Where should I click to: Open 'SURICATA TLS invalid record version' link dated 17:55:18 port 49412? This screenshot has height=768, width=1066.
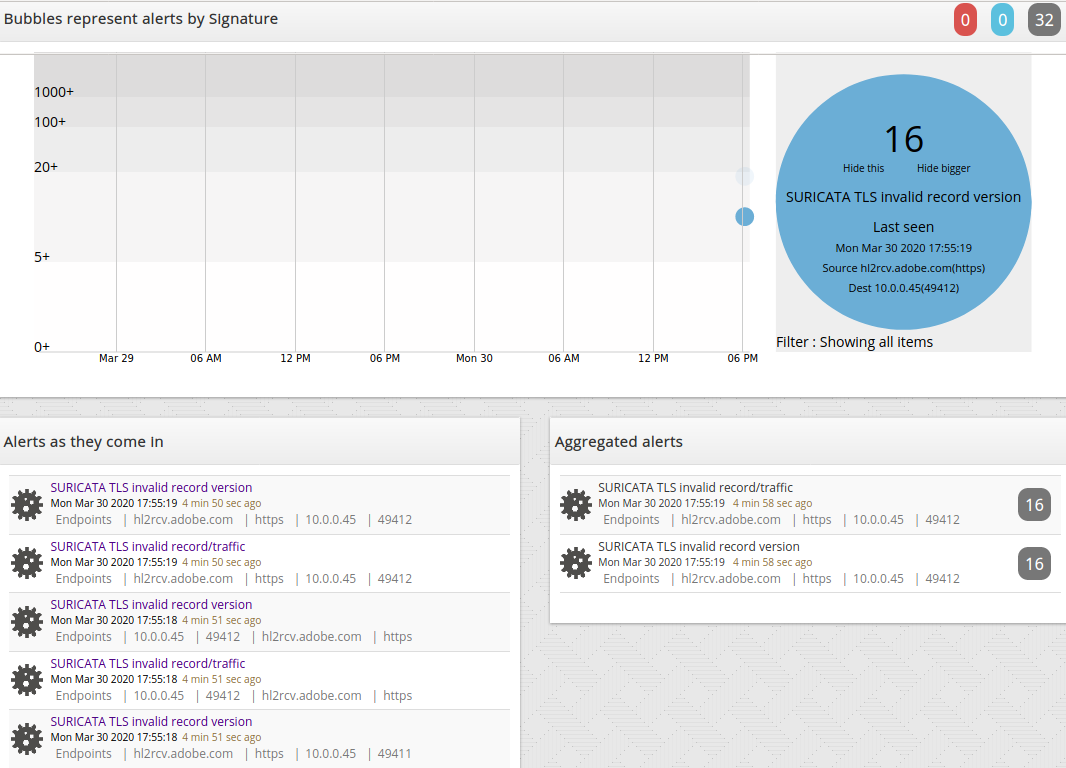pos(151,604)
